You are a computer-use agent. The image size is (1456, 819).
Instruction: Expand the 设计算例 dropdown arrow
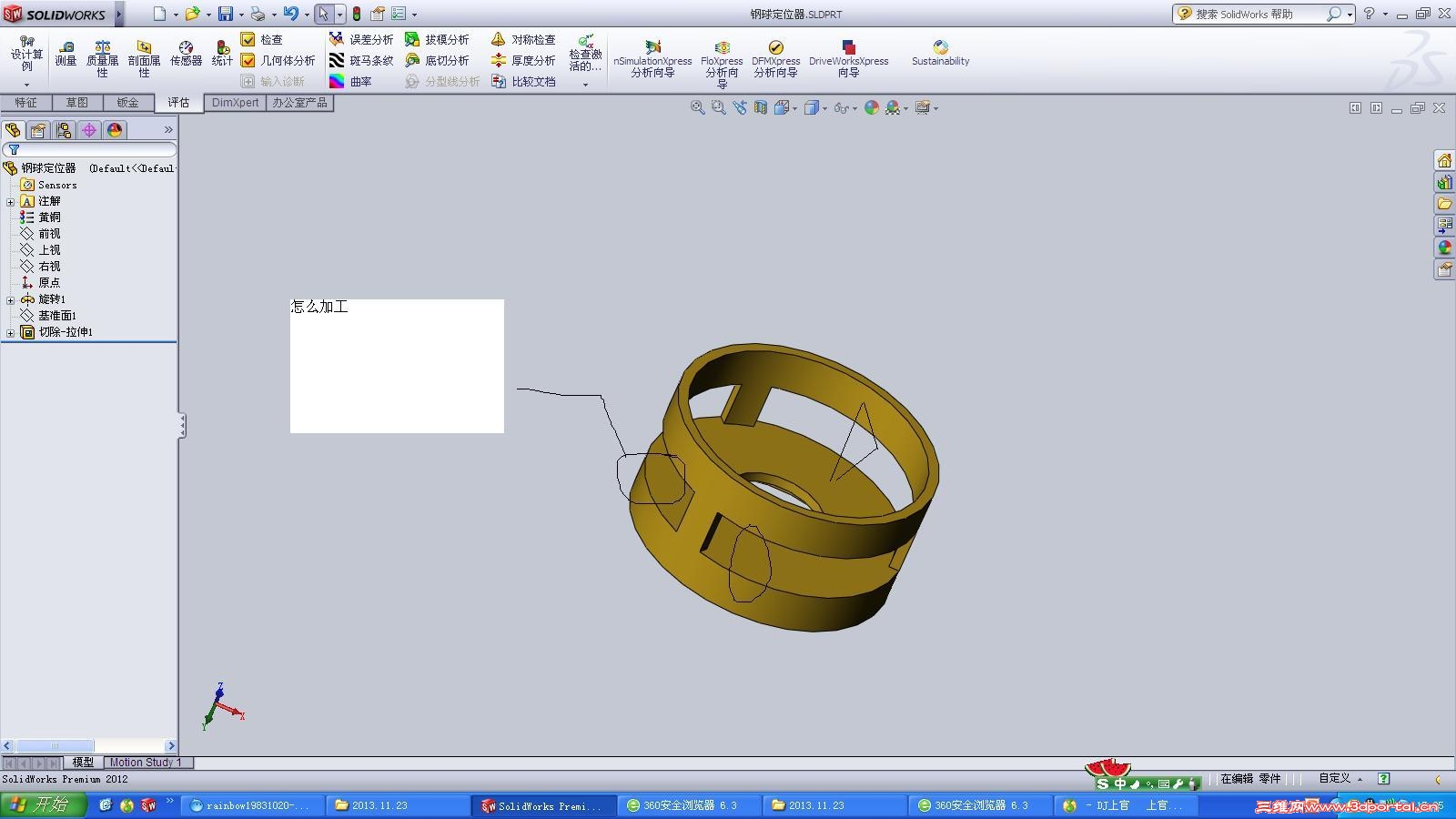pyautogui.click(x=27, y=85)
